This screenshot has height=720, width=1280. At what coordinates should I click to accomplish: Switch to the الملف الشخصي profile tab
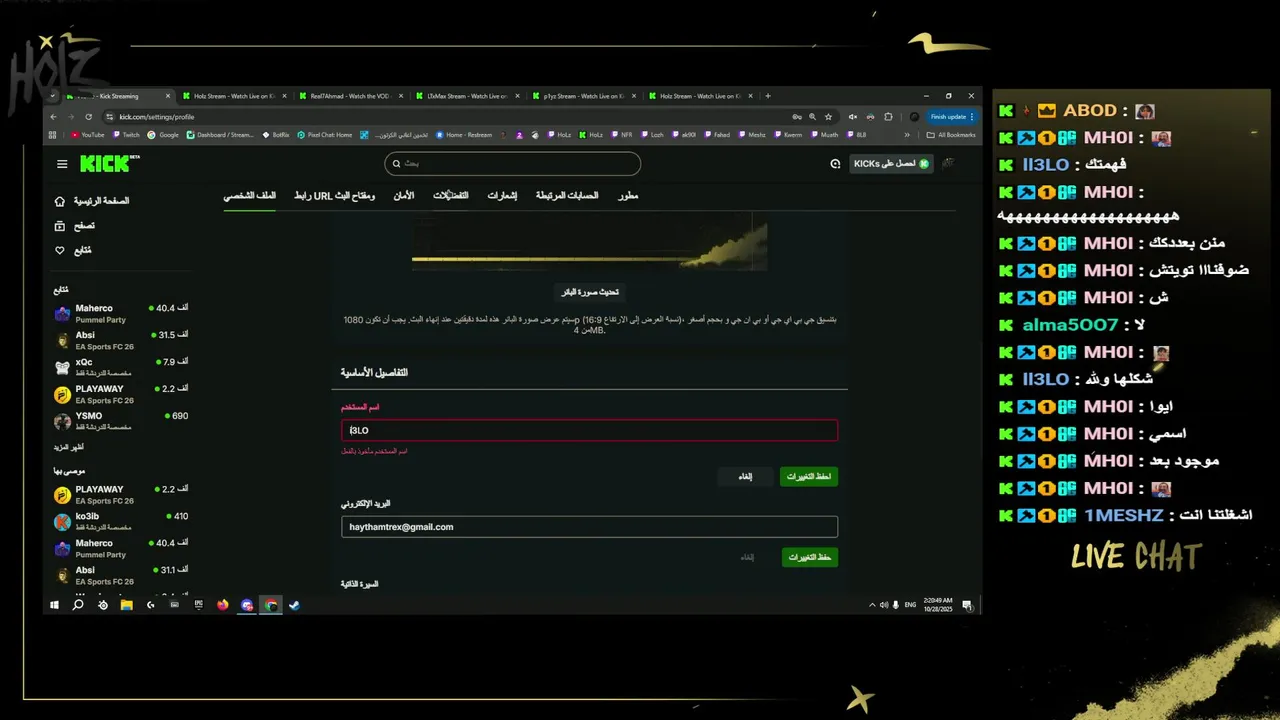pyautogui.click(x=249, y=195)
